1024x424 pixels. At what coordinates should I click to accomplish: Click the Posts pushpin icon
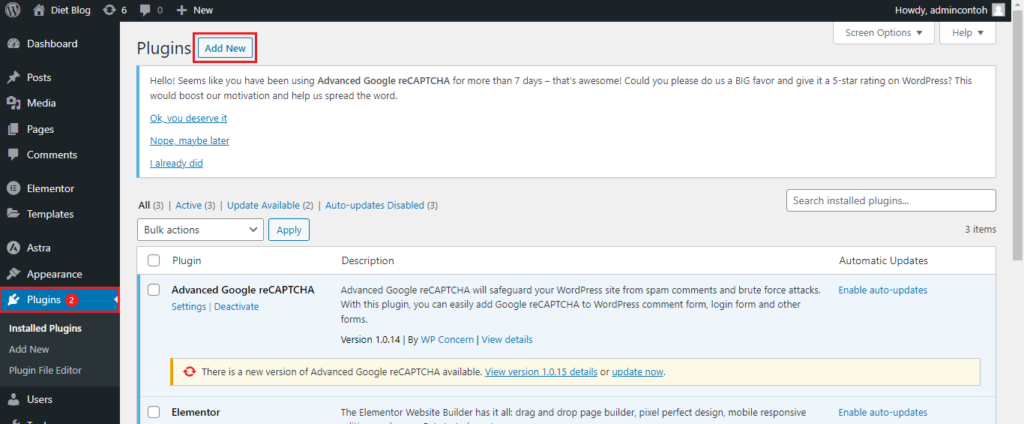13,77
